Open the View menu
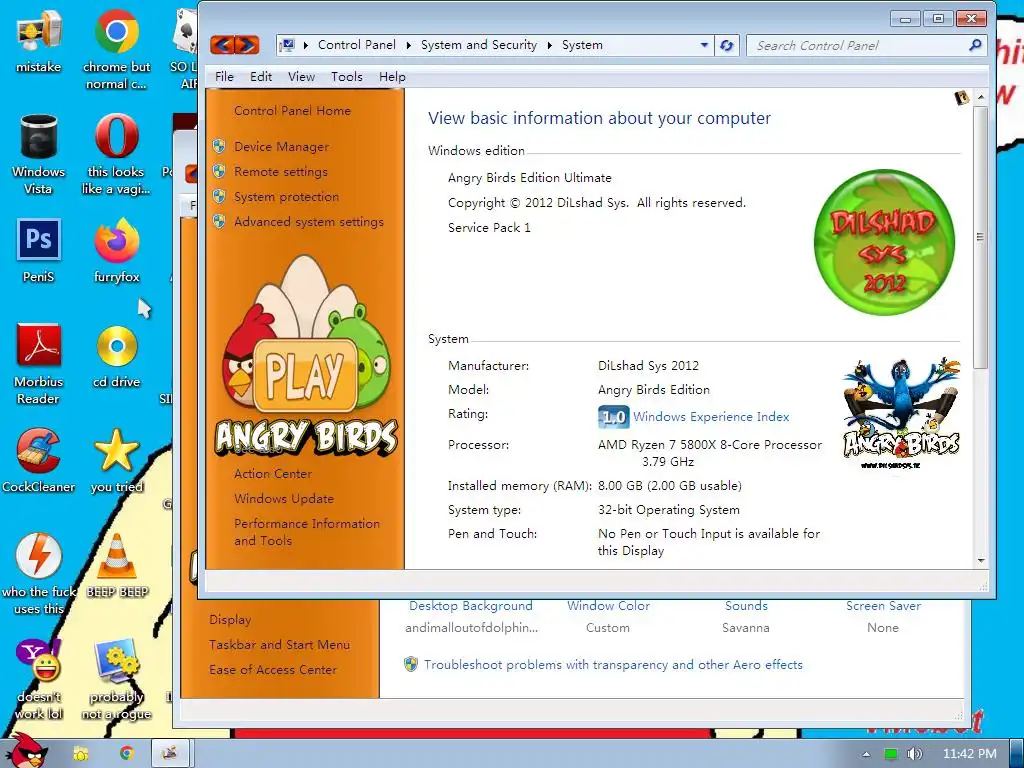The width and height of the screenshot is (1024, 768). (301, 76)
